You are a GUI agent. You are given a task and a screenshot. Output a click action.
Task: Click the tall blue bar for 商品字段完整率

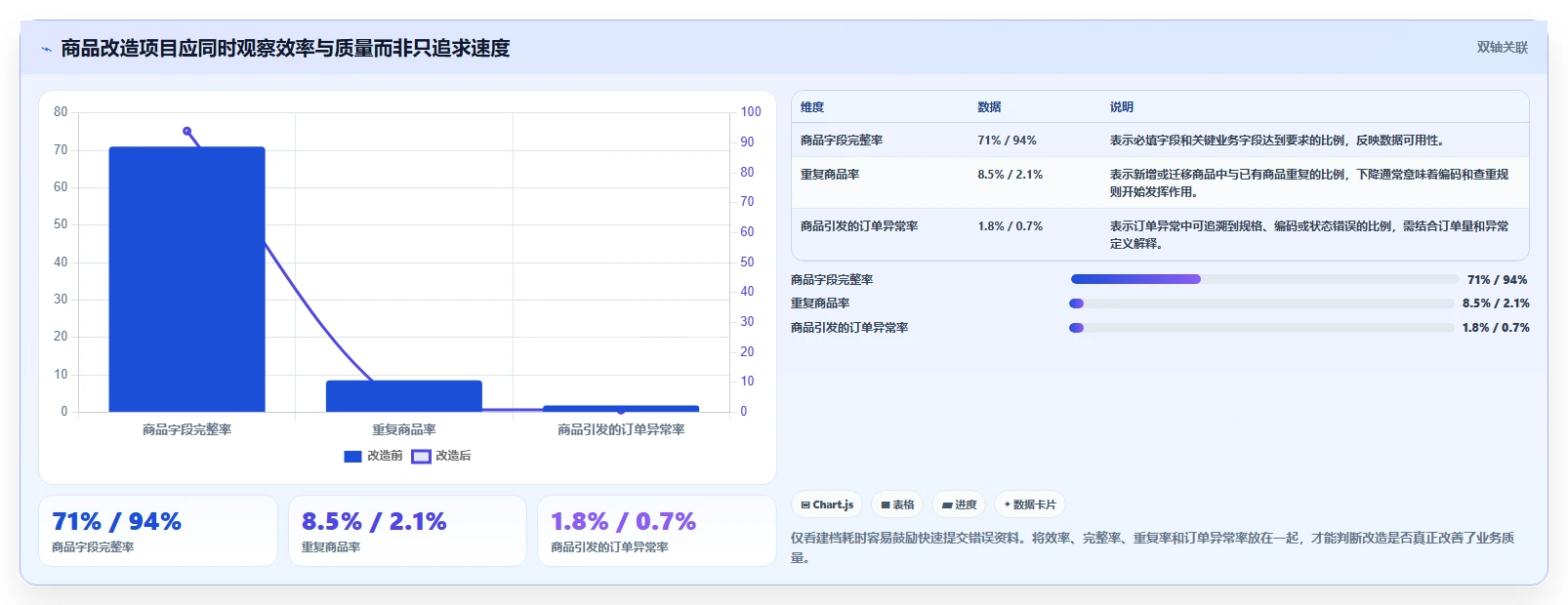point(186,279)
